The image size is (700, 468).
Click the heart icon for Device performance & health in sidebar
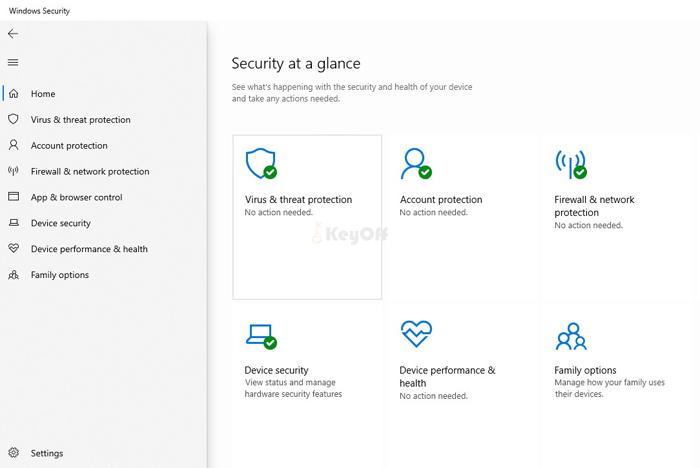coord(13,249)
